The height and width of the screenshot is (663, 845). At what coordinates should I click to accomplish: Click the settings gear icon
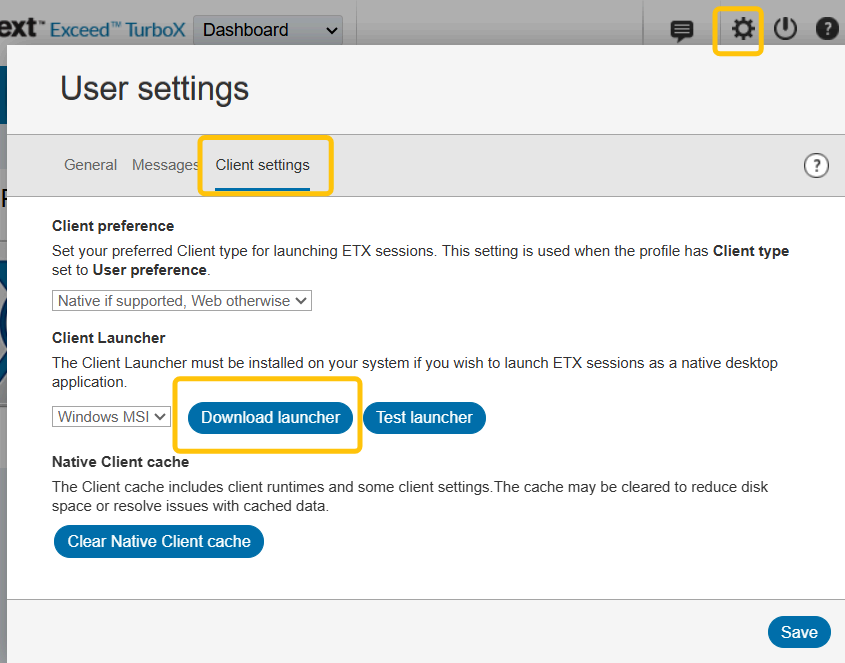[741, 29]
